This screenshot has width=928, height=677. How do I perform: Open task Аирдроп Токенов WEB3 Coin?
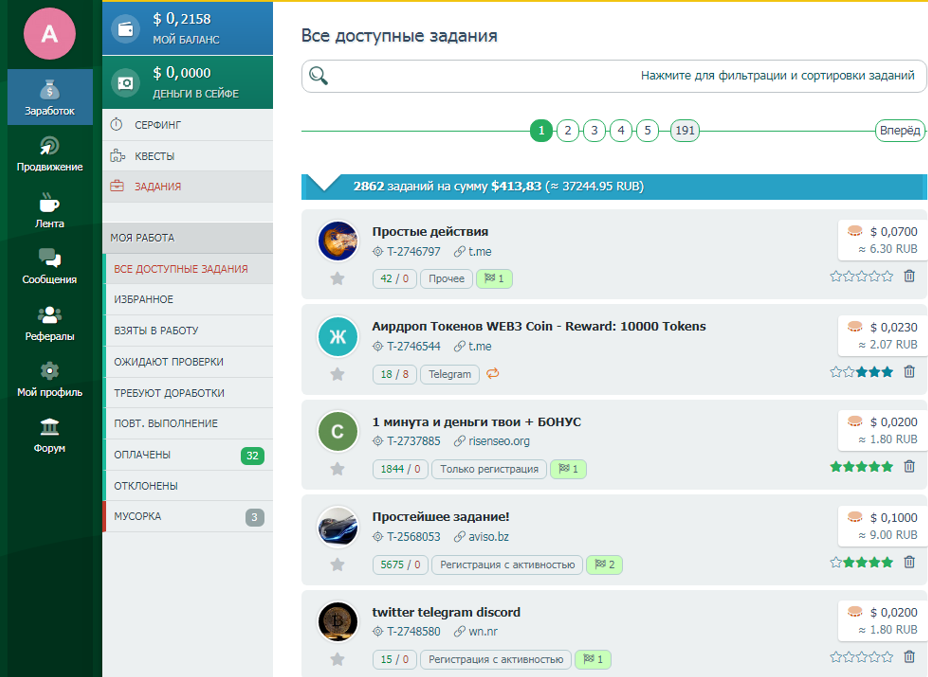point(539,326)
